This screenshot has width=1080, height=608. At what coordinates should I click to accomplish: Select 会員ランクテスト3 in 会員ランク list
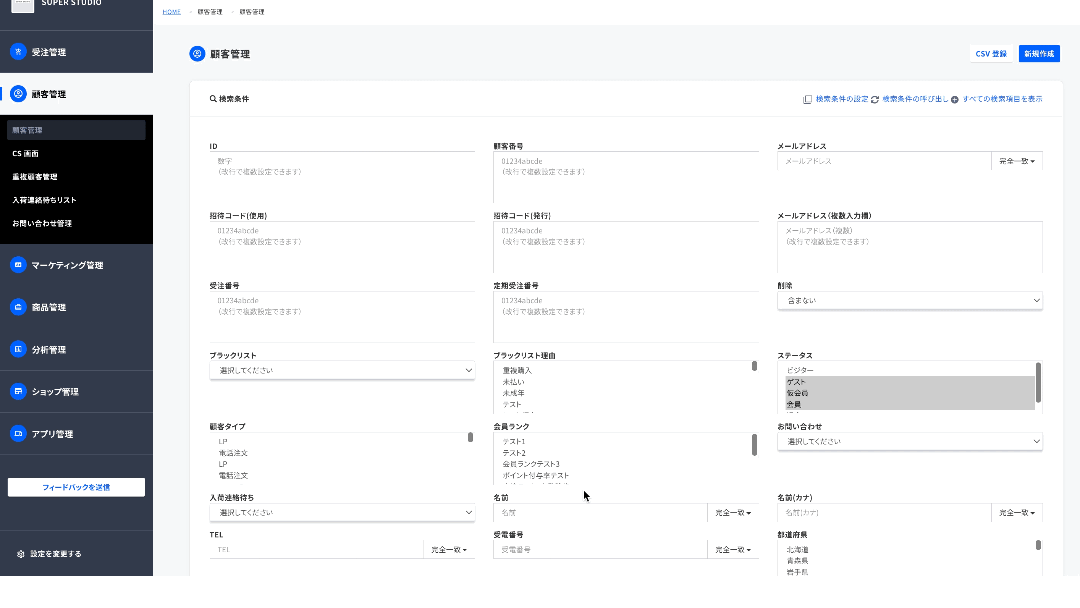click(531, 464)
